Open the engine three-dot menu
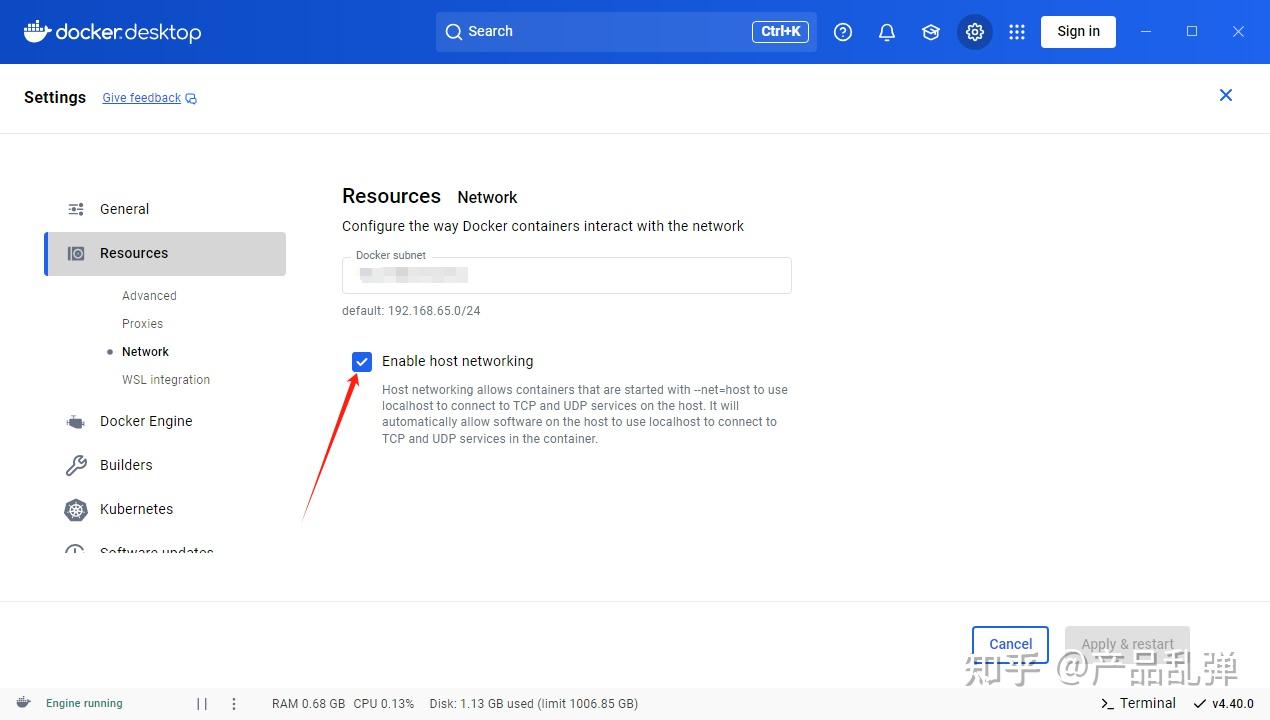The width and height of the screenshot is (1270, 720). coord(234,704)
